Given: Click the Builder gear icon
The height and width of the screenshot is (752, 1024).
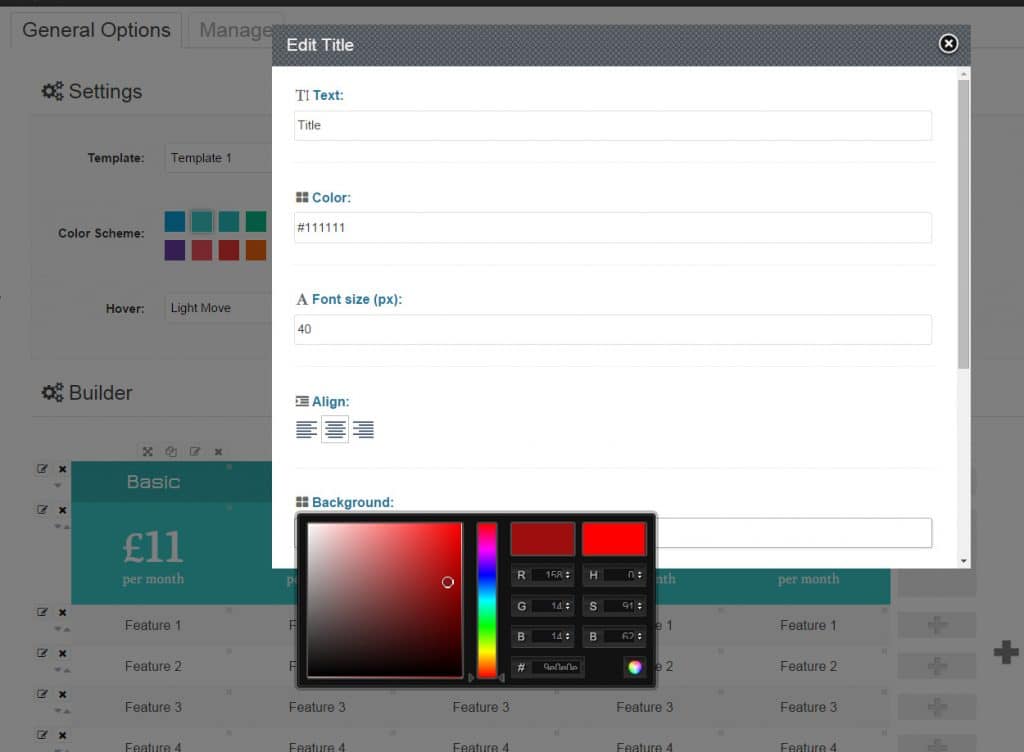Looking at the screenshot, I should point(54,392).
